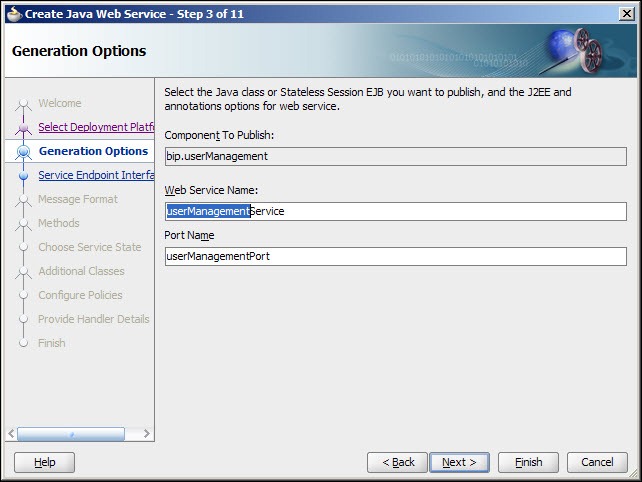The width and height of the screenshot is (642, 482).
Task: Click the sidebar horizontal scrollbar thumb
Action: pyautogui.click(x=71, y=434)
